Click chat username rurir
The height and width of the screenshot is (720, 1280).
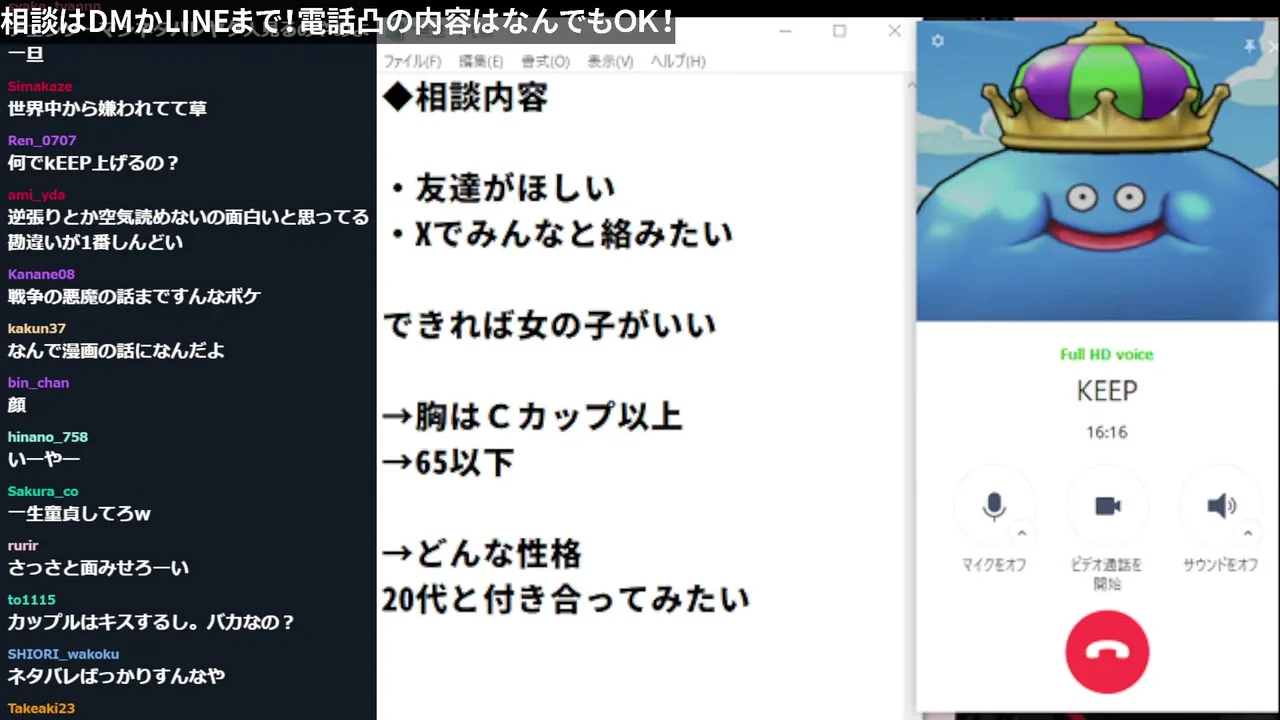(23, 545)
